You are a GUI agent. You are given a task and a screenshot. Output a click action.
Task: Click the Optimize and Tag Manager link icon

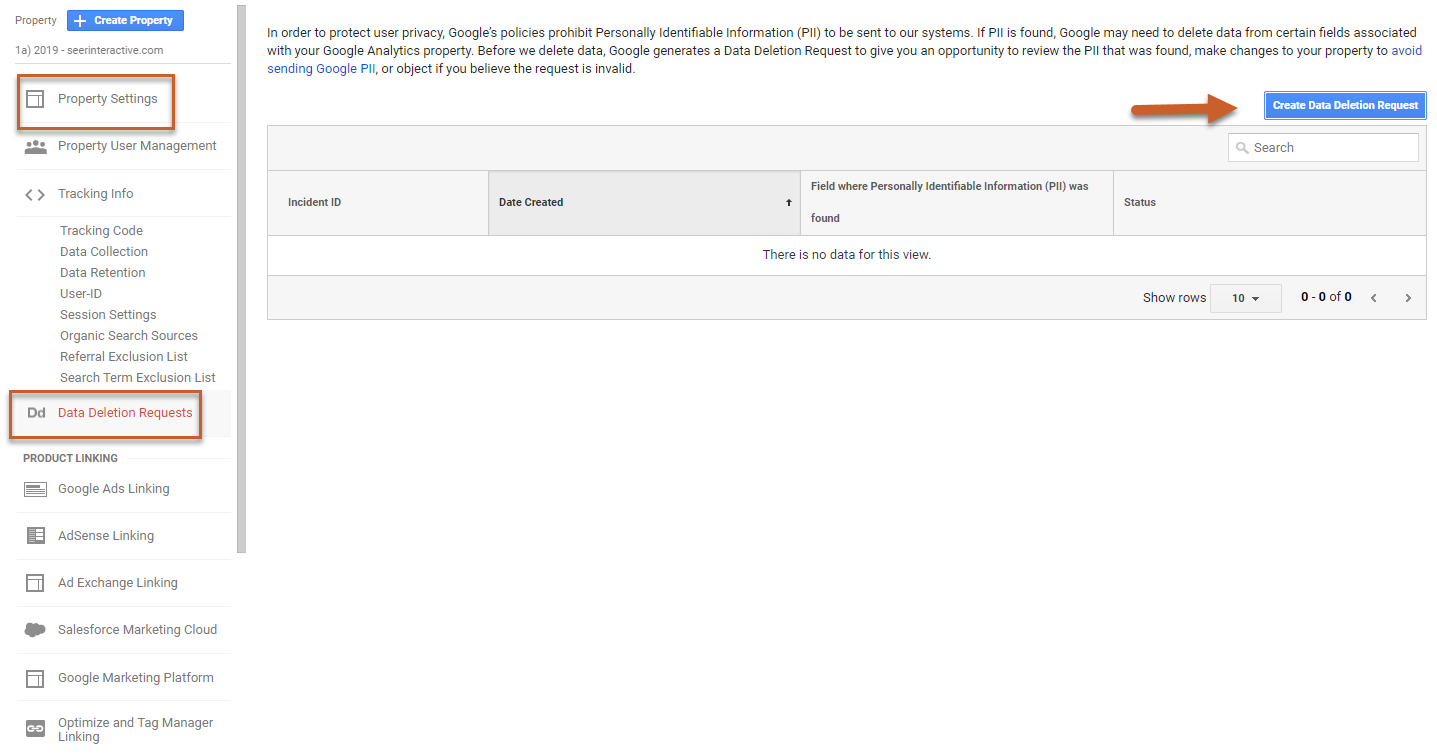36,729
